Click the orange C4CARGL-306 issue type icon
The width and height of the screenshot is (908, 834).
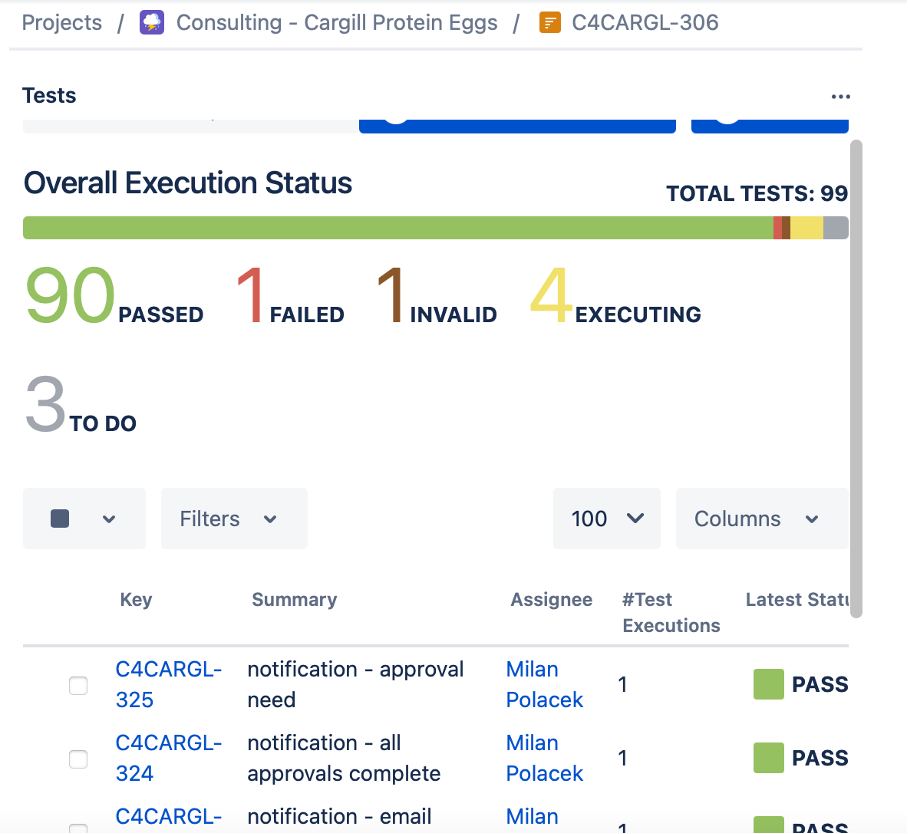tap(549, 22)
